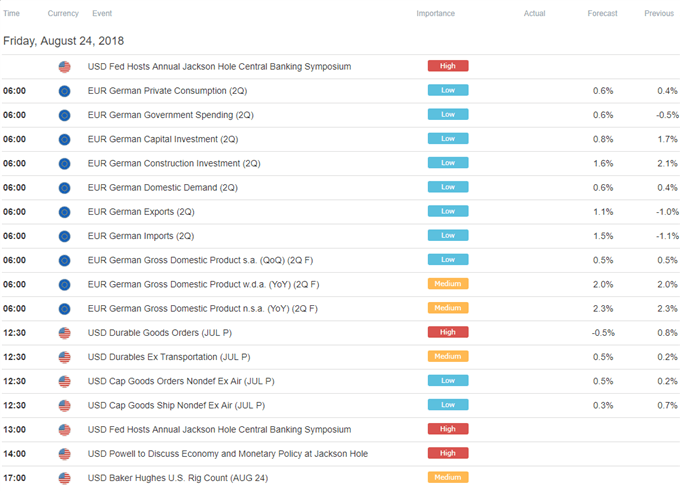680x491 pixels.
Task: Click EU flag for German Exports
Action: click(65, 212)
